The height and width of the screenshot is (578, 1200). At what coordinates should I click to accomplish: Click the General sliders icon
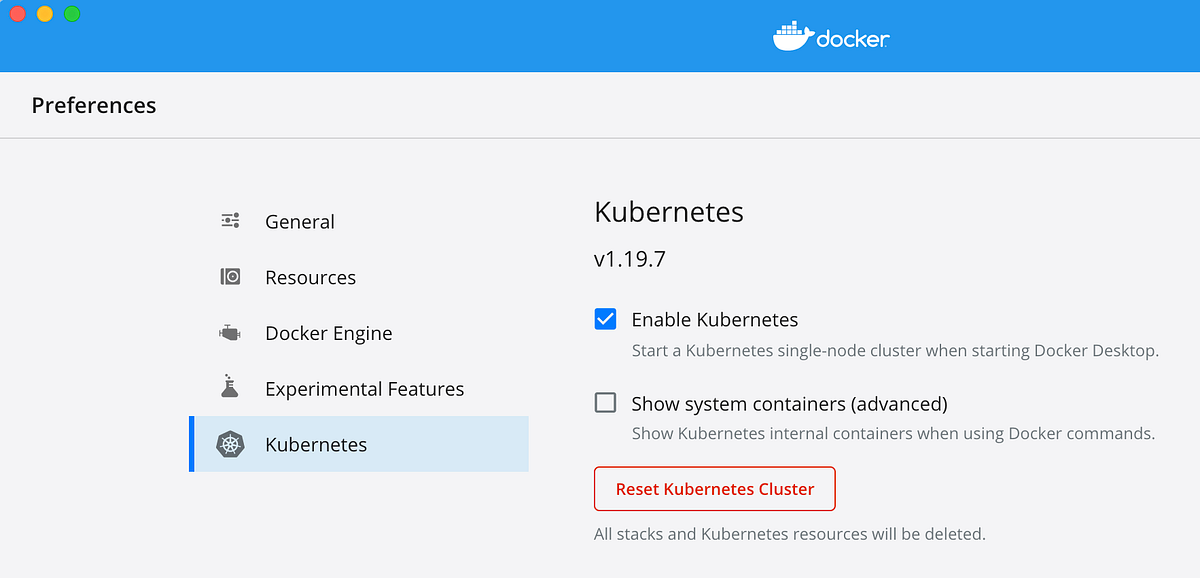pos(230,221)
